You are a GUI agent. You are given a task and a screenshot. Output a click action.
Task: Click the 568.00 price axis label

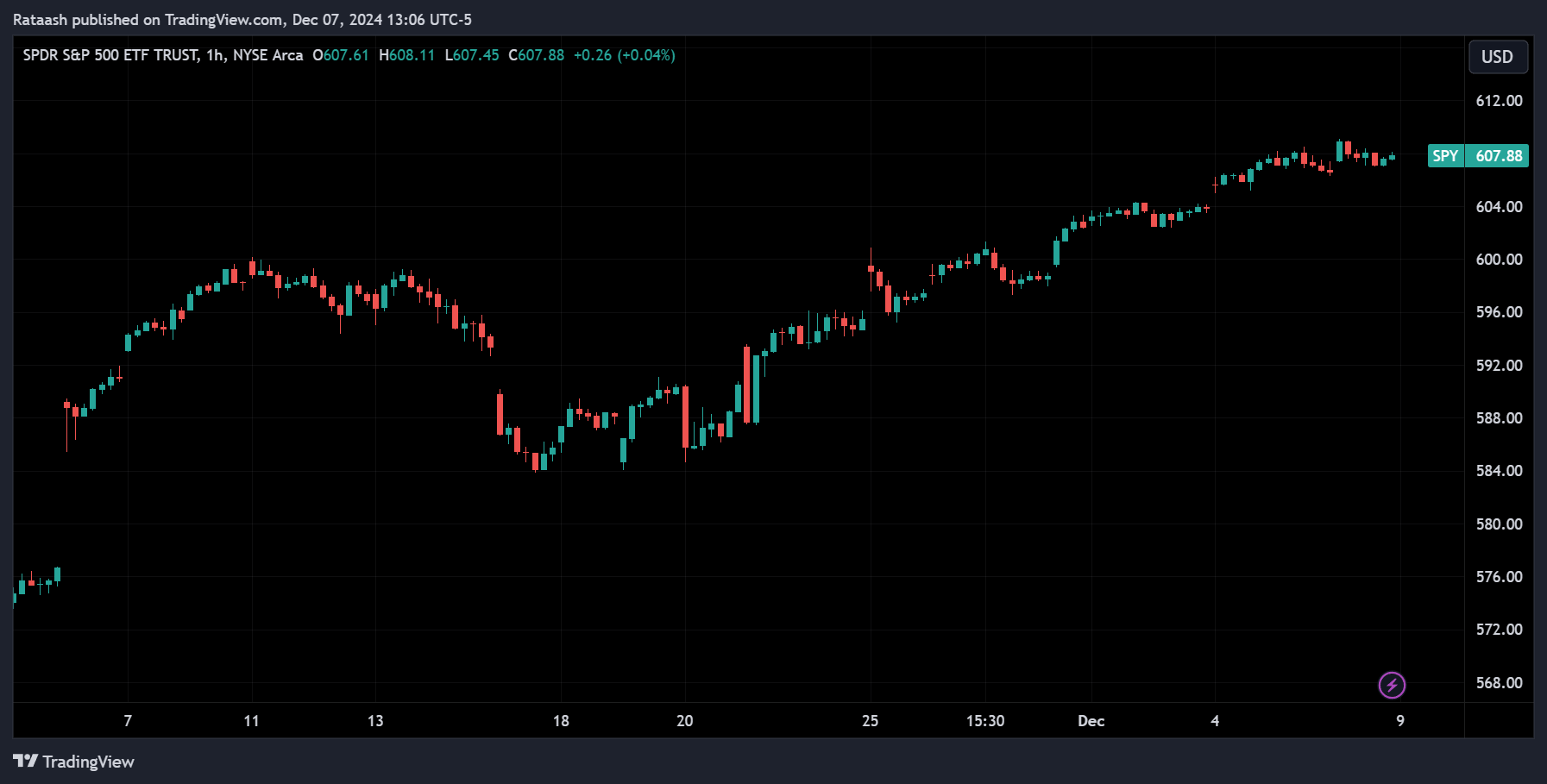pyautogui.click(x=1499, y=683)
